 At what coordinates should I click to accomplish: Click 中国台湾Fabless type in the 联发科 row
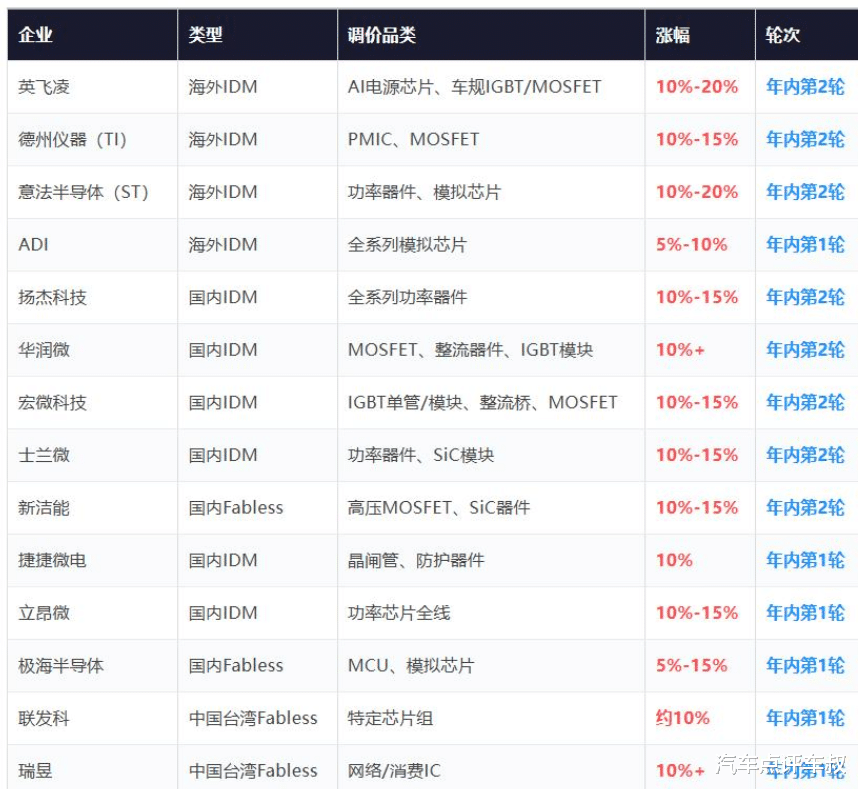click(x=253, y=718)
